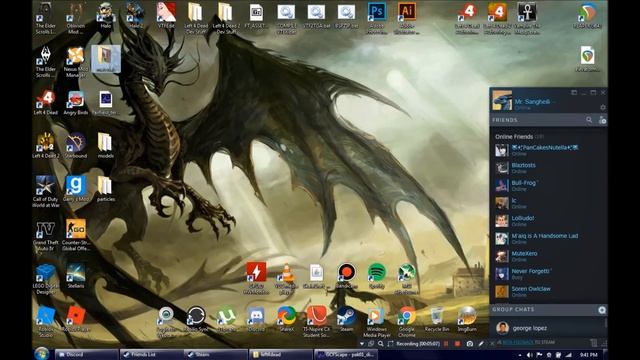This screenshot has height=360, width=640.
Task: Launch LEGO Digital Designer
Action: (45, 279)
